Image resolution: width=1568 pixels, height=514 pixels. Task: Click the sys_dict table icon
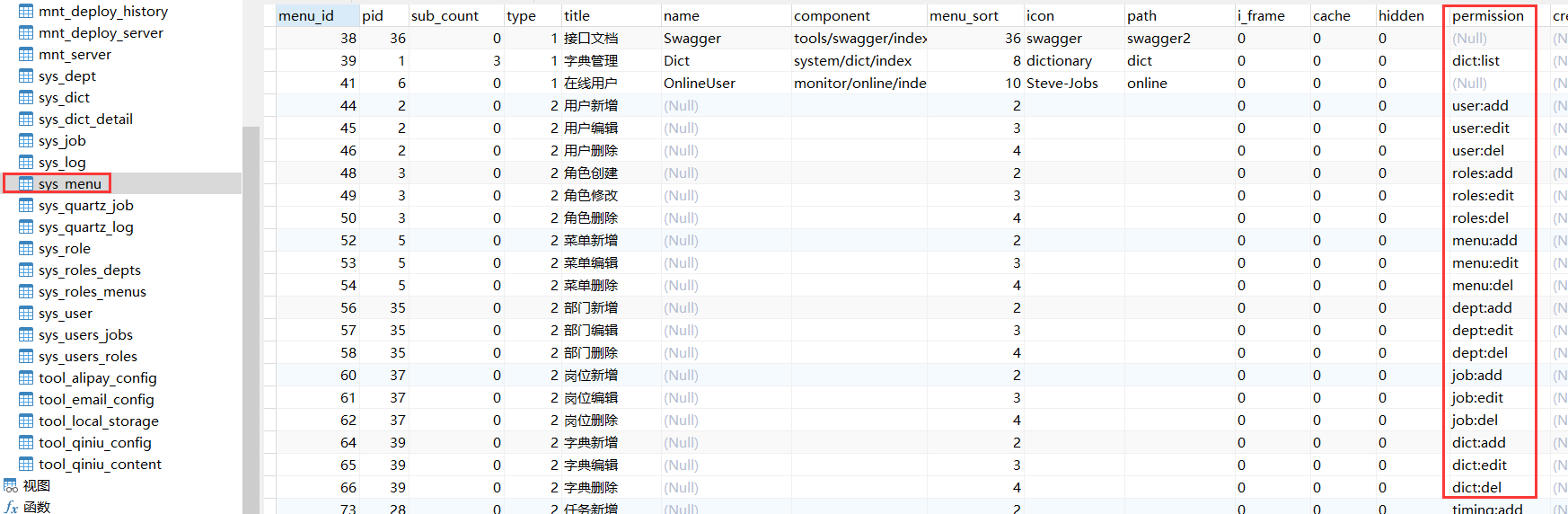pyautogui.click(x=26, y=98)
